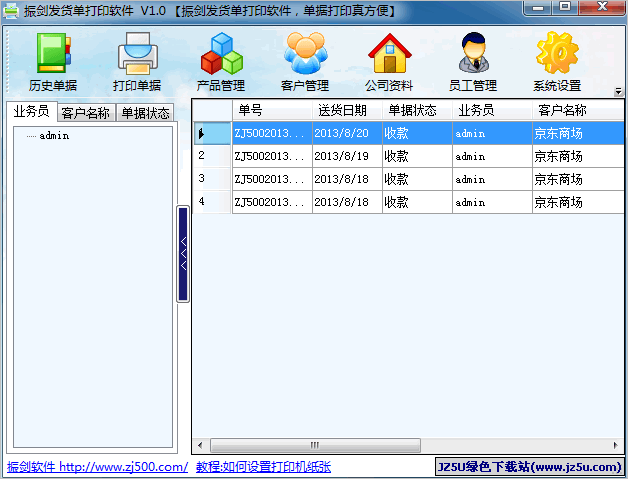Screen dimensions: 628x479
Task: Click admin salesperson cell in row 2
Action: click(x=492, y=156)
